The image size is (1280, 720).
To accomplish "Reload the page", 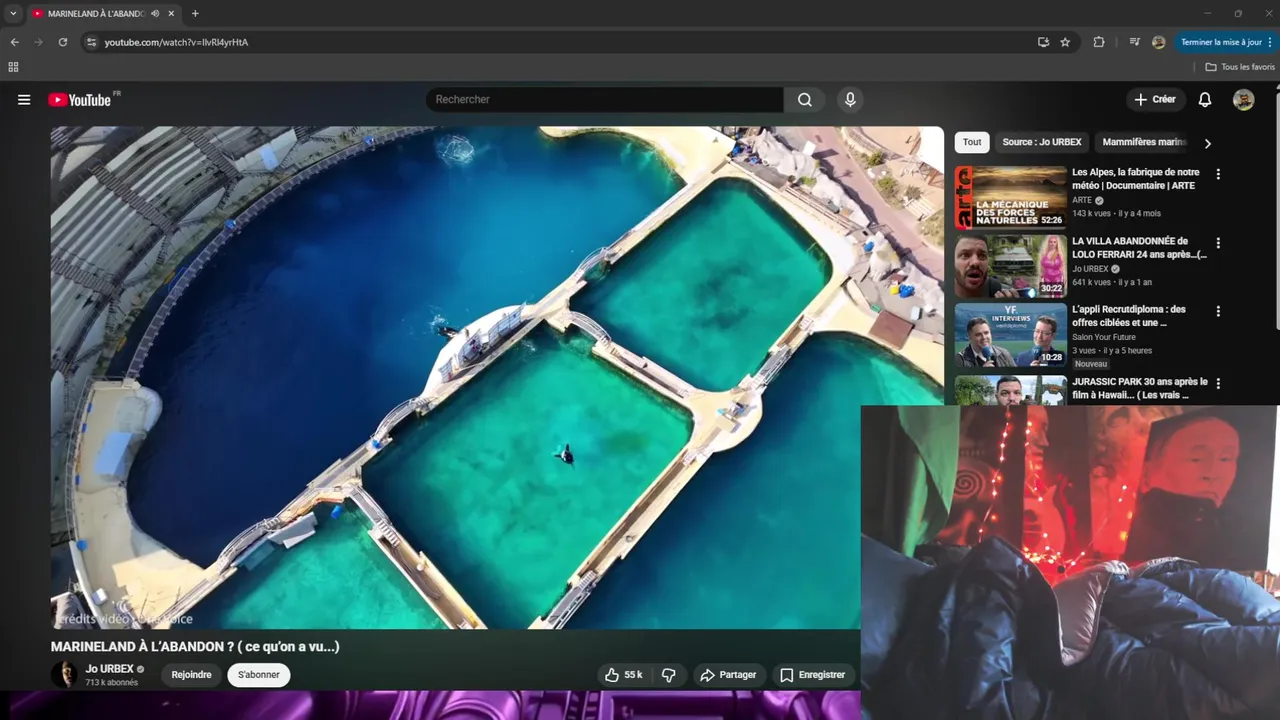I will pos(62,42).
